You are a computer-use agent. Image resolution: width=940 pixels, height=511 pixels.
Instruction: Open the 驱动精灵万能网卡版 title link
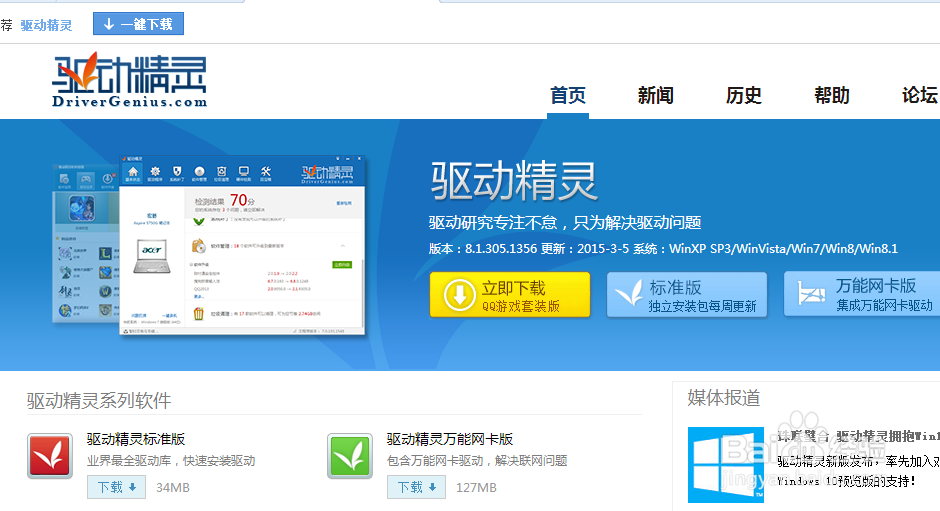coord(450,439)
